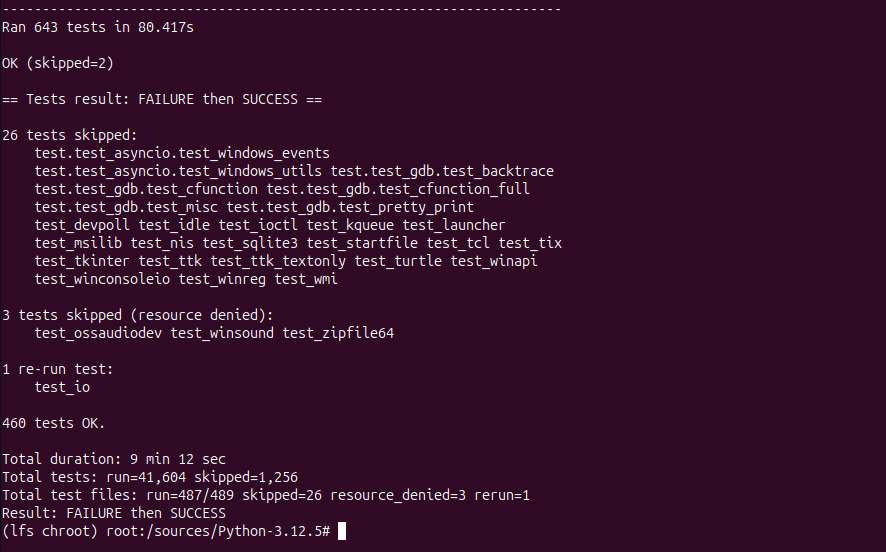Click test_launcher in the skipped tests
Image resolution: width=886 pixels, height=552 pixels.
coord(454,225)
